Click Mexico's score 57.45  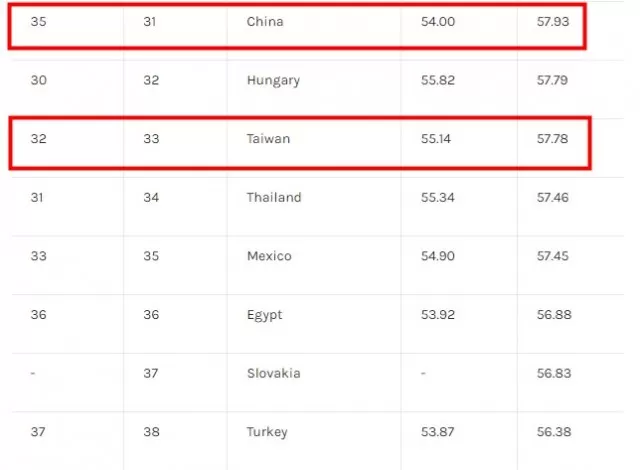tap(552, 256)
